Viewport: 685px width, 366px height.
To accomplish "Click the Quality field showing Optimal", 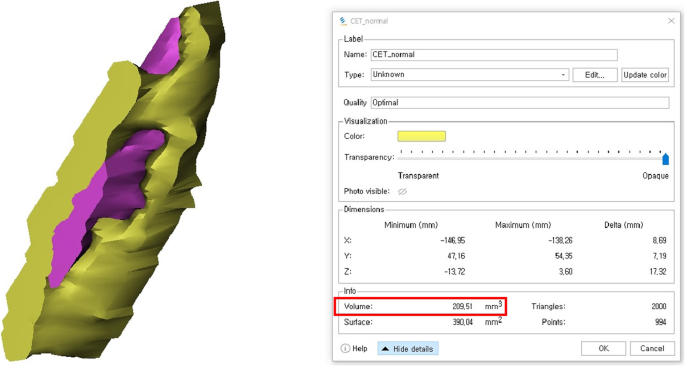I will 520,103.
